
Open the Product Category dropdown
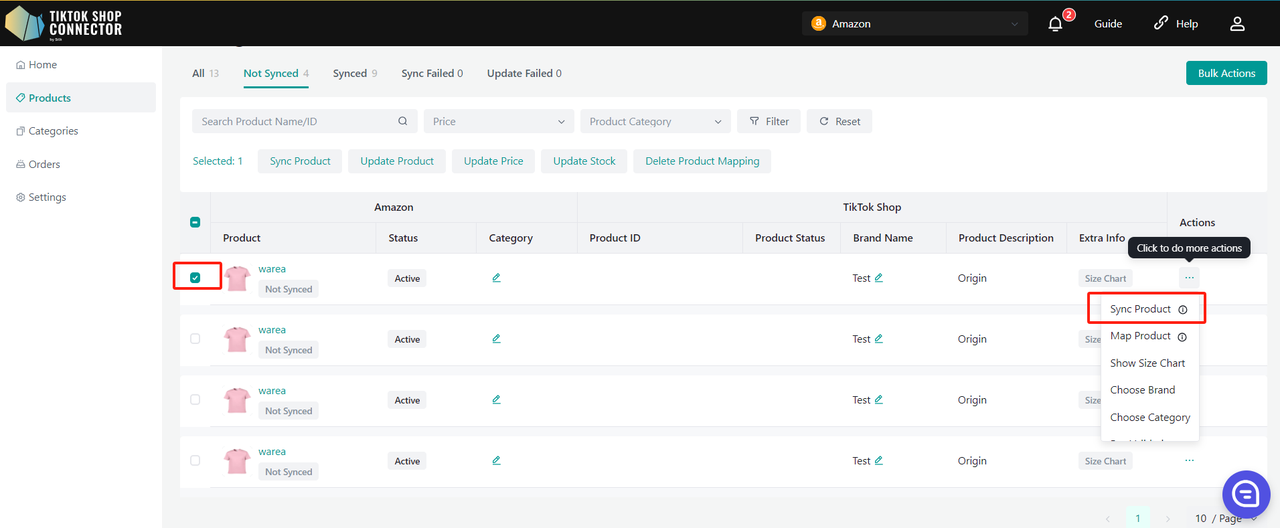[x=655, y=121]
